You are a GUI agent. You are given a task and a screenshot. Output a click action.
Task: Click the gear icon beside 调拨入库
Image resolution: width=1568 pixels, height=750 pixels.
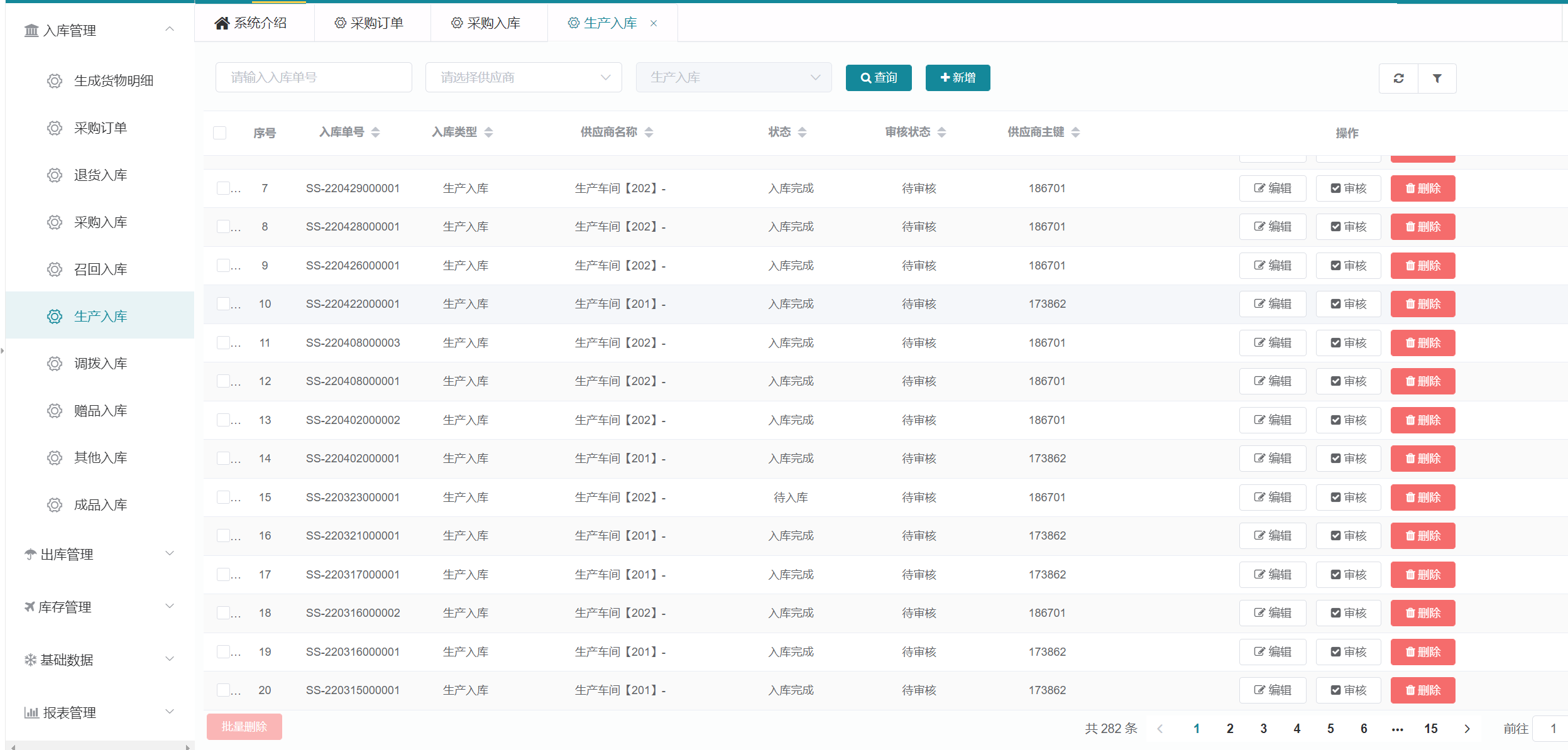55,364
